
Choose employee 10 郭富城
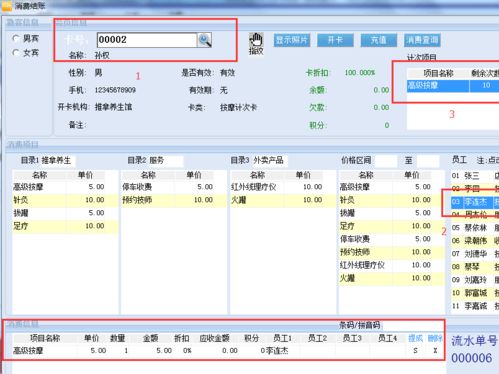(x=475, y=293)
